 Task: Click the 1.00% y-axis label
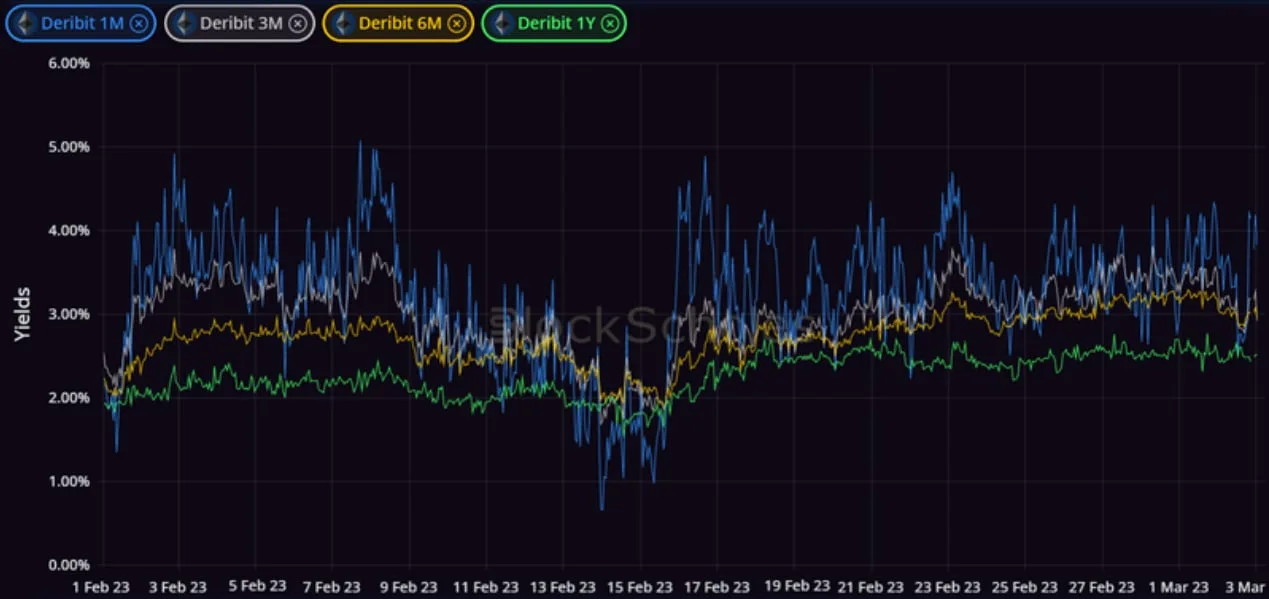tap(70, 481)
